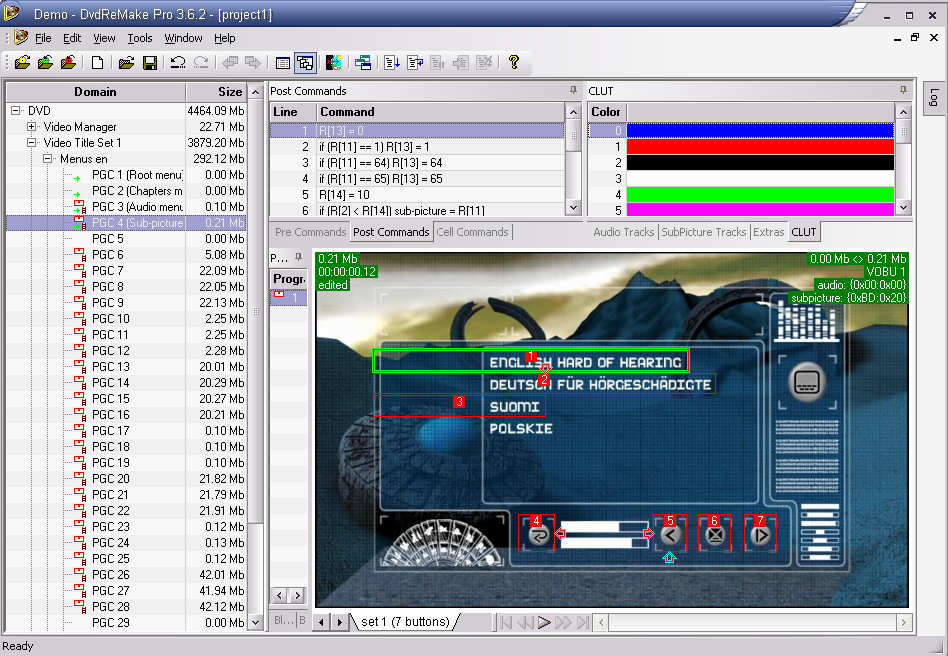The height and width of the screenshot is (656, 948).
Task: Click the Domain column header
Action: point(96,92)
